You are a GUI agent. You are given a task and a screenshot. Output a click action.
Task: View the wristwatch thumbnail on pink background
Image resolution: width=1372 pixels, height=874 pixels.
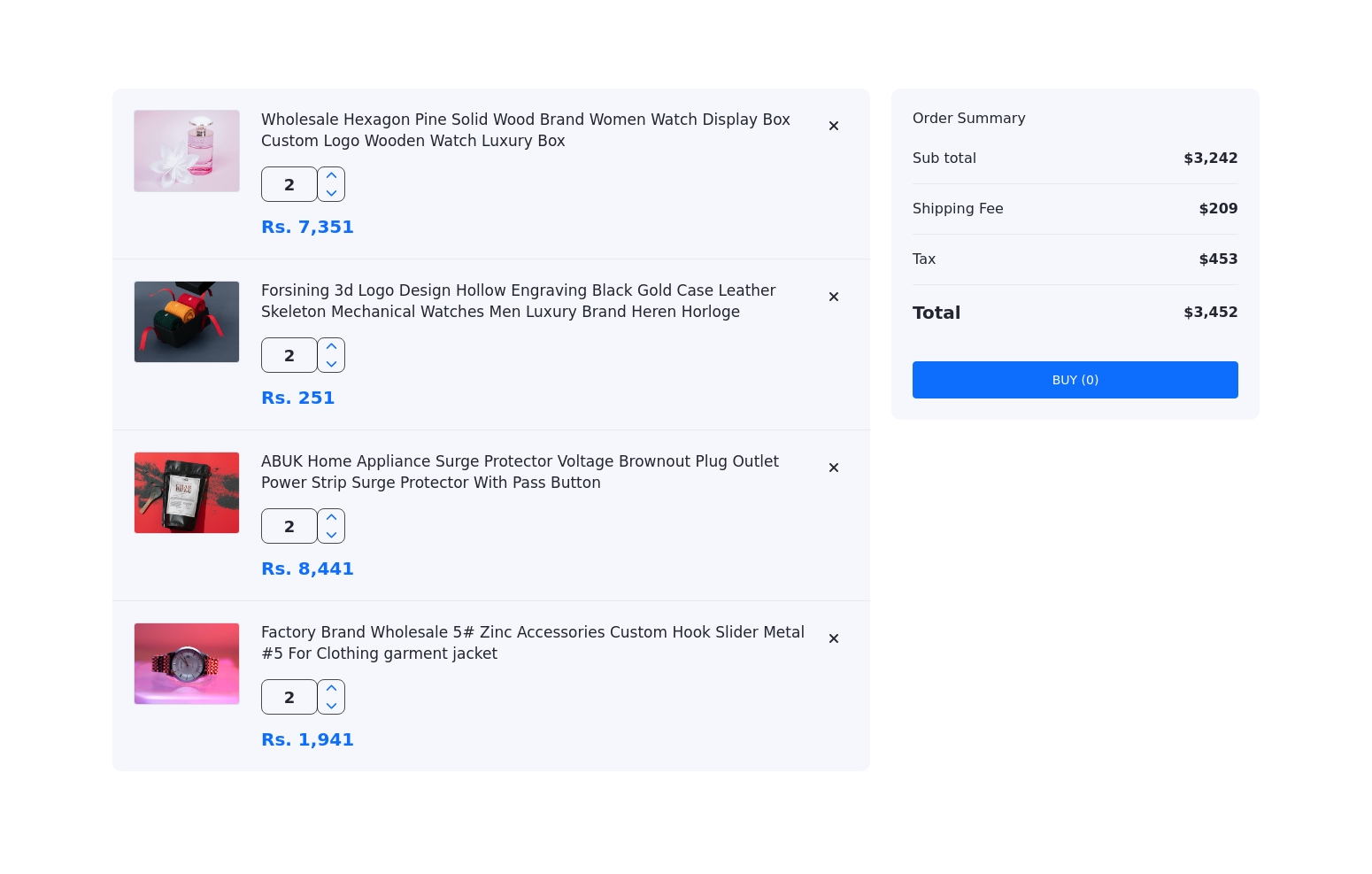187,663
